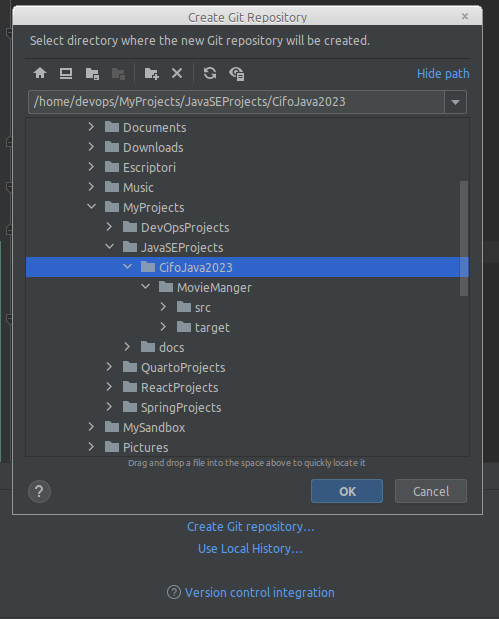
Task: Open the help question mark button
Action: tap(39, 491)
